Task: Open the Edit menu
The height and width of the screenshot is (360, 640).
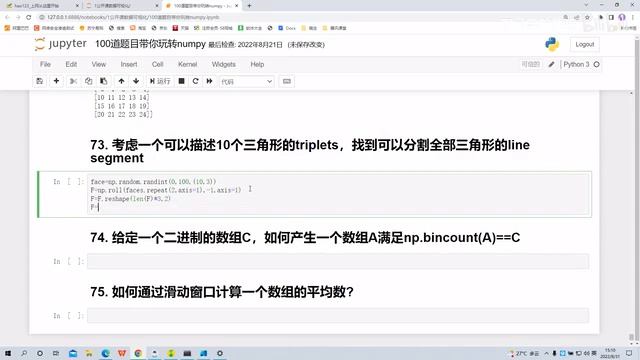Action: tap(71, 64)
